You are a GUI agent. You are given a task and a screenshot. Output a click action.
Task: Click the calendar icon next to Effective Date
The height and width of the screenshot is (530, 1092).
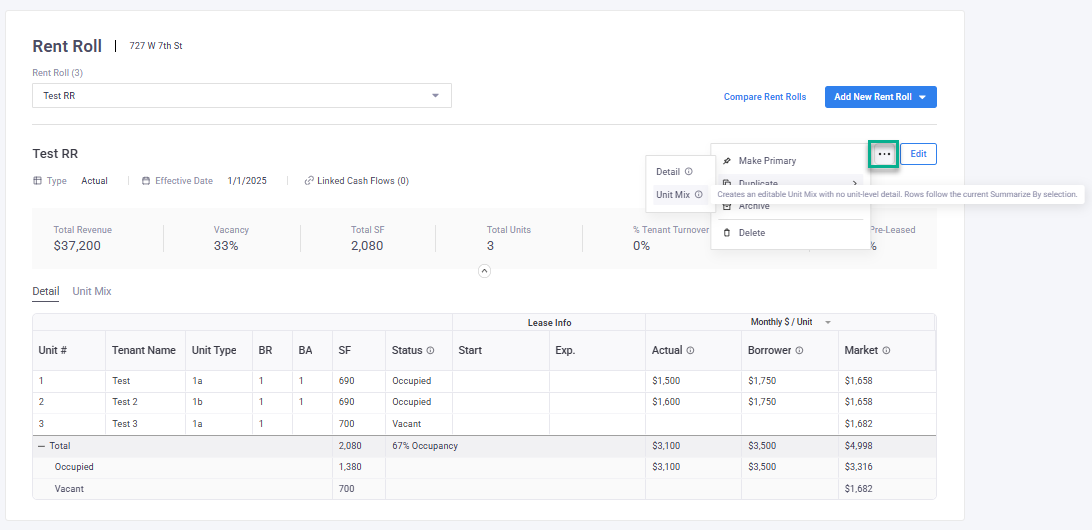click(x=146, y=181)
